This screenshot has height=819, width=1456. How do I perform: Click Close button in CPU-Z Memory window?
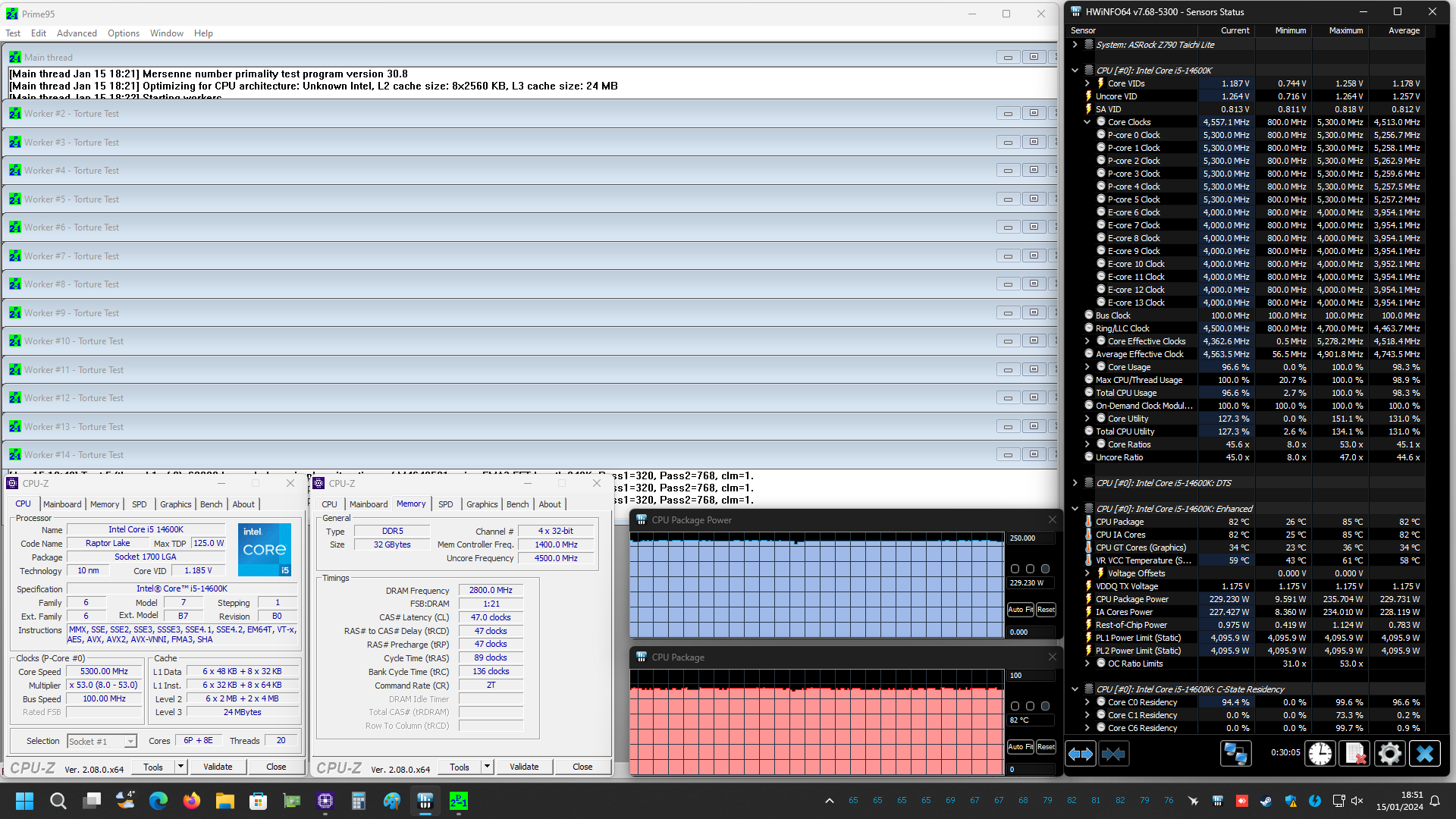pos(582,767)
